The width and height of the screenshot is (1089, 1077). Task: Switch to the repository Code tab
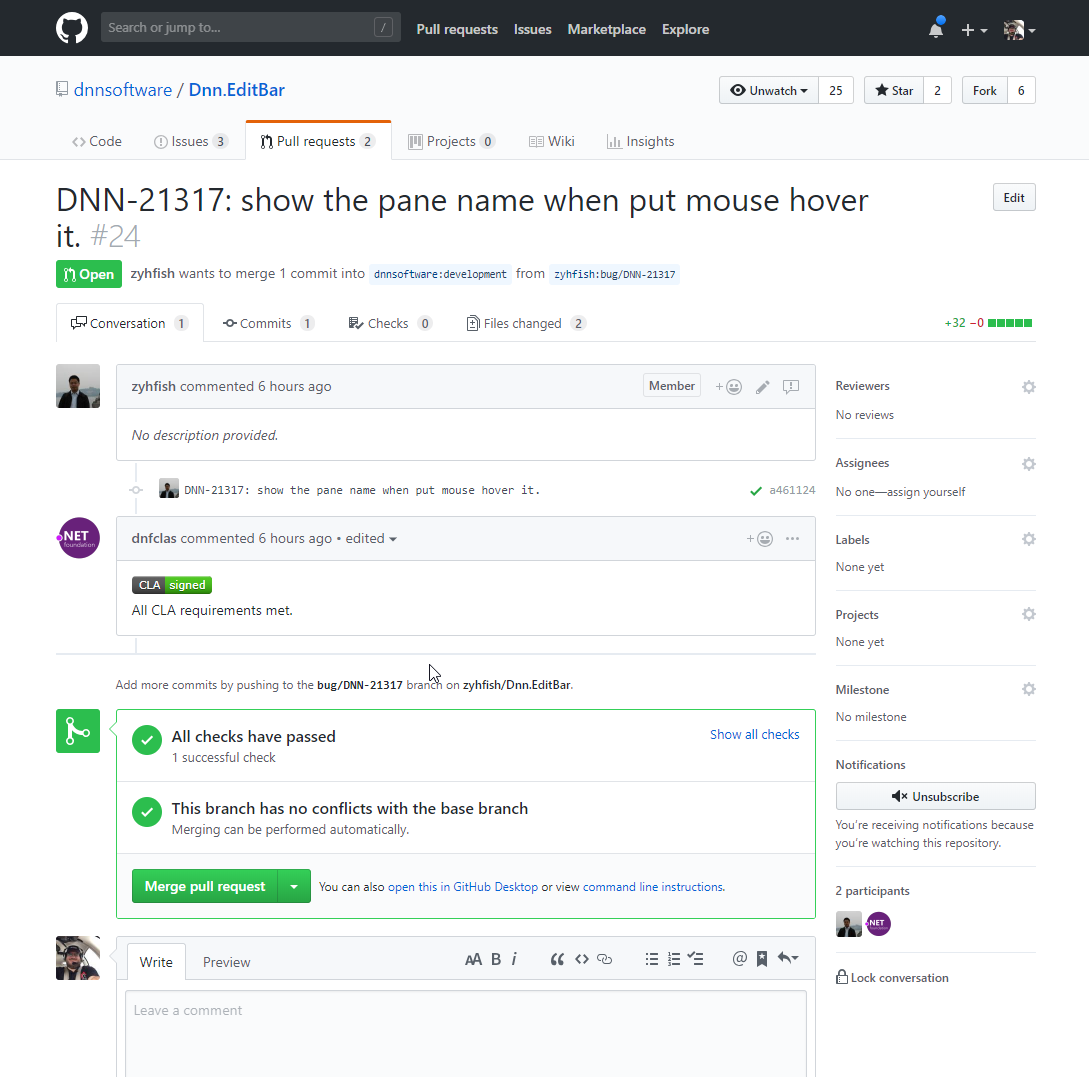coord(97,141)
